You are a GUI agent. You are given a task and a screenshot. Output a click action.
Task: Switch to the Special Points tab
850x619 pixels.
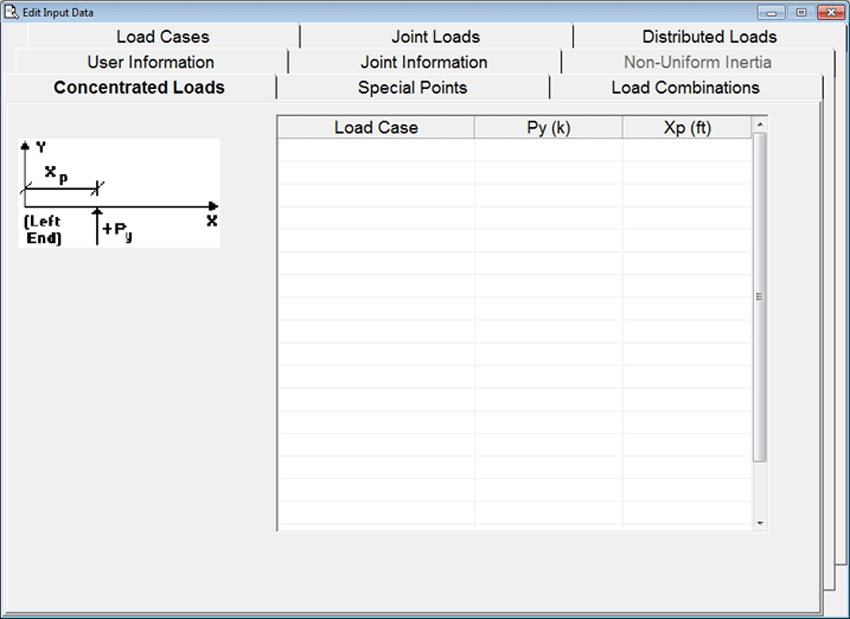pyautogui.click(x=412, y=88)
